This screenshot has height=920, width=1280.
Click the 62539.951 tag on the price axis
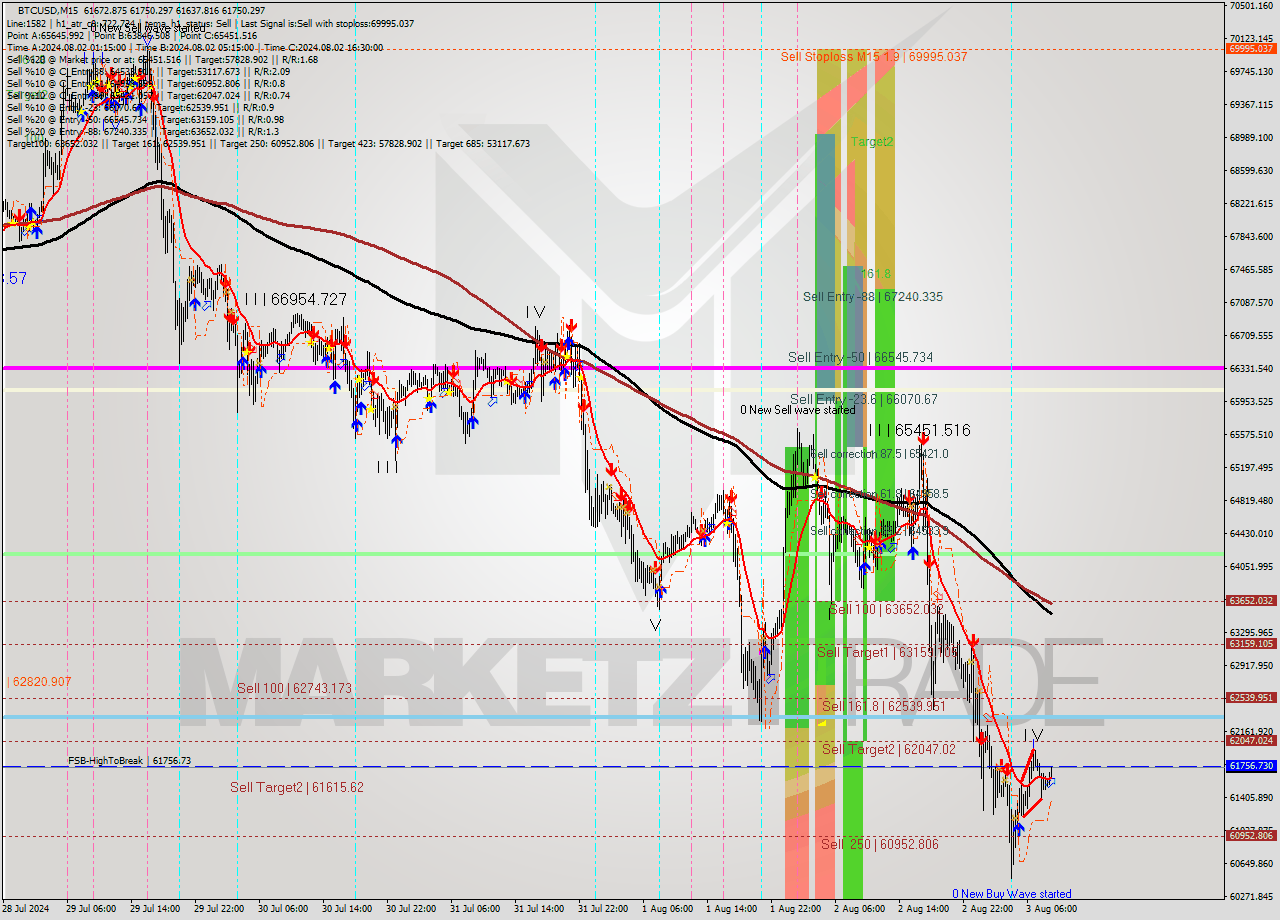[1251, 698]
